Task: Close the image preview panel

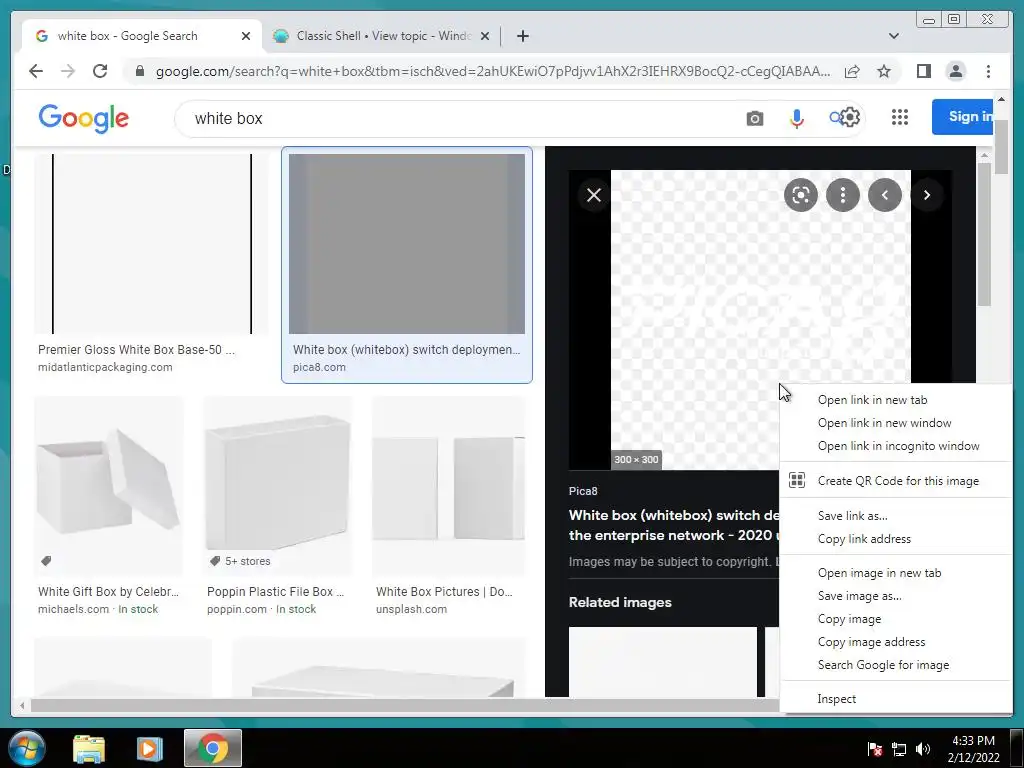Action: point(594,195)
